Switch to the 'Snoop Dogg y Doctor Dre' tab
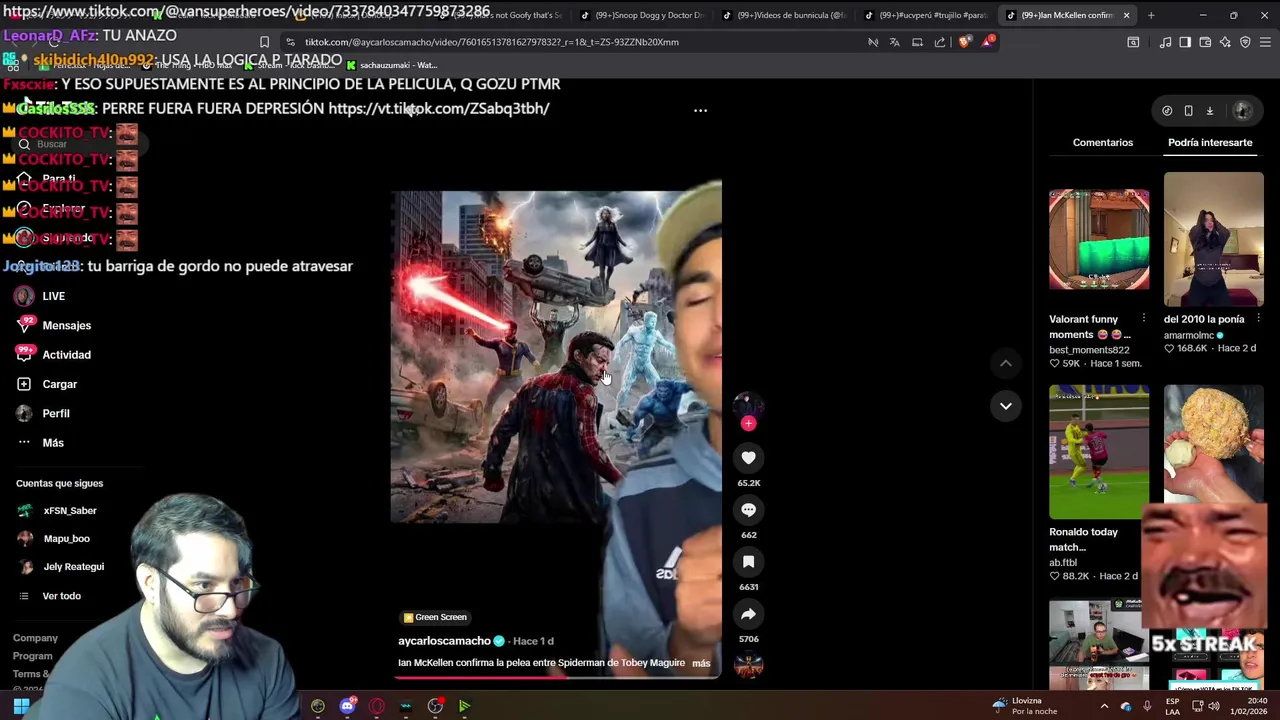This screenshot has width=1280, height=720. 641,15
